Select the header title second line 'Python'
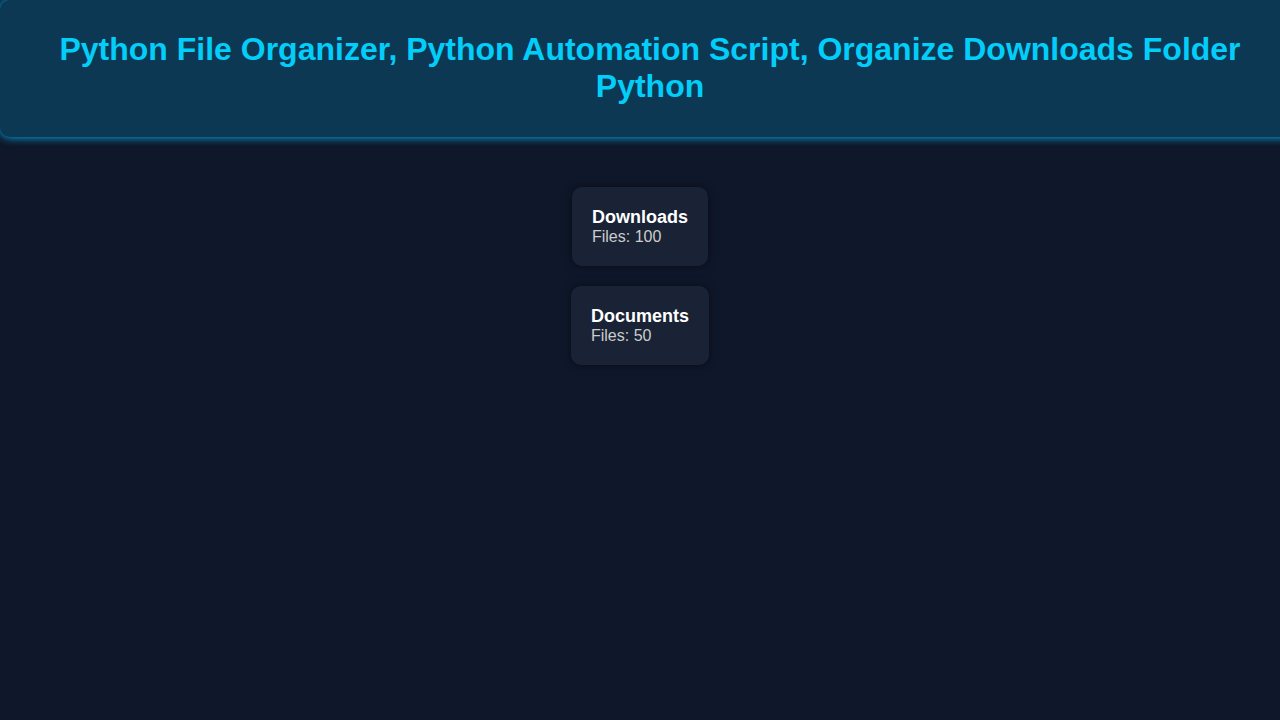This screenshot has width=1280, height=720. click(650, 87)
